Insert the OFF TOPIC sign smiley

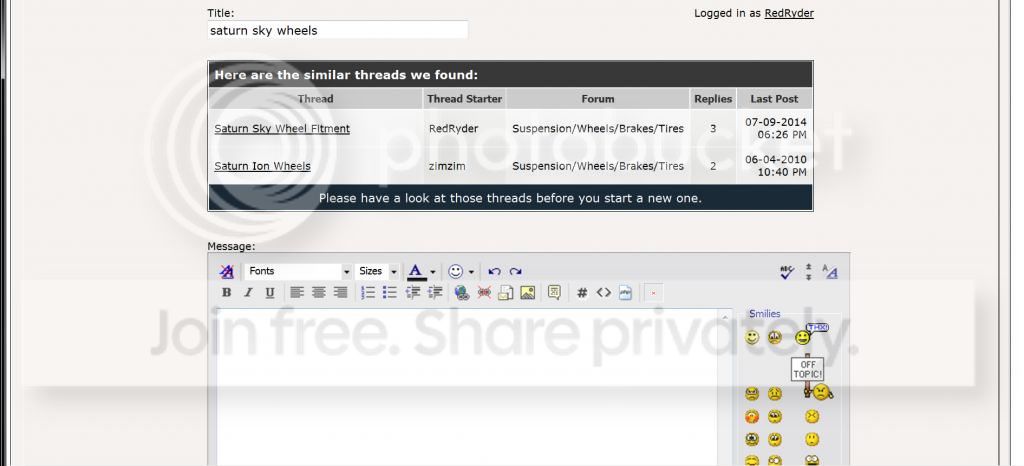tap(812, 379)
